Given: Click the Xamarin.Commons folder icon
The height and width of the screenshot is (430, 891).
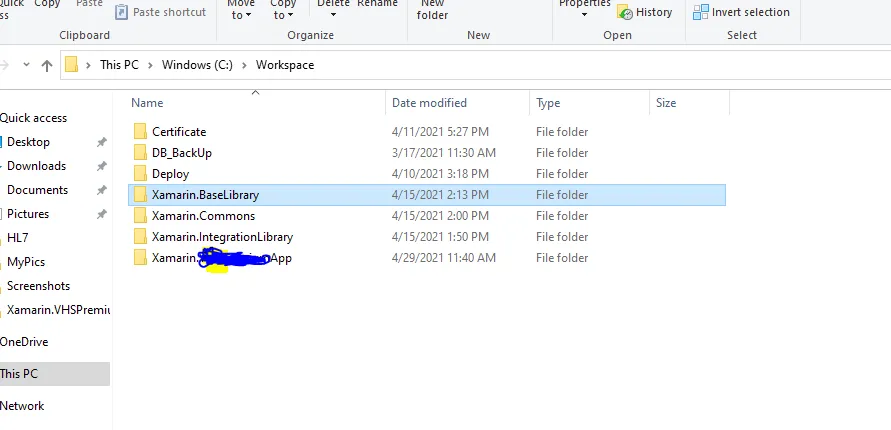Looking at the screenshot, I should [x=140, y=216].
